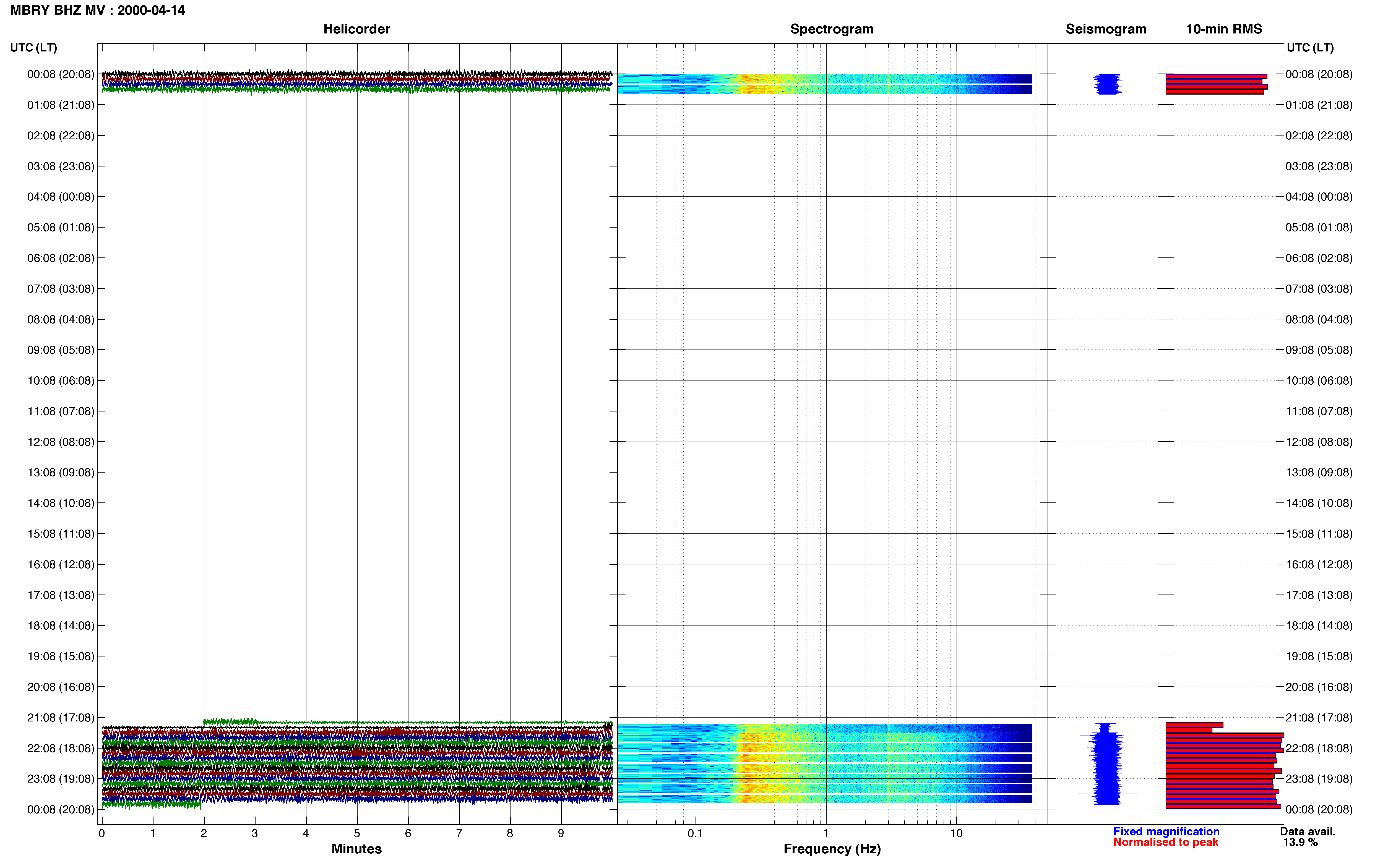Click RMS-side time label 18:08 (14:08)
The height and width of the screenshot is (868, 1388).
(1319, 626)
